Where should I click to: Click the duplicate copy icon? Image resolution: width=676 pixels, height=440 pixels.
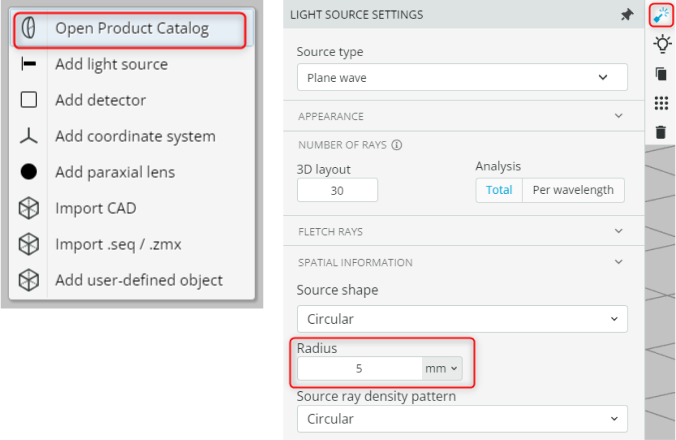click(x=661, y=74)
